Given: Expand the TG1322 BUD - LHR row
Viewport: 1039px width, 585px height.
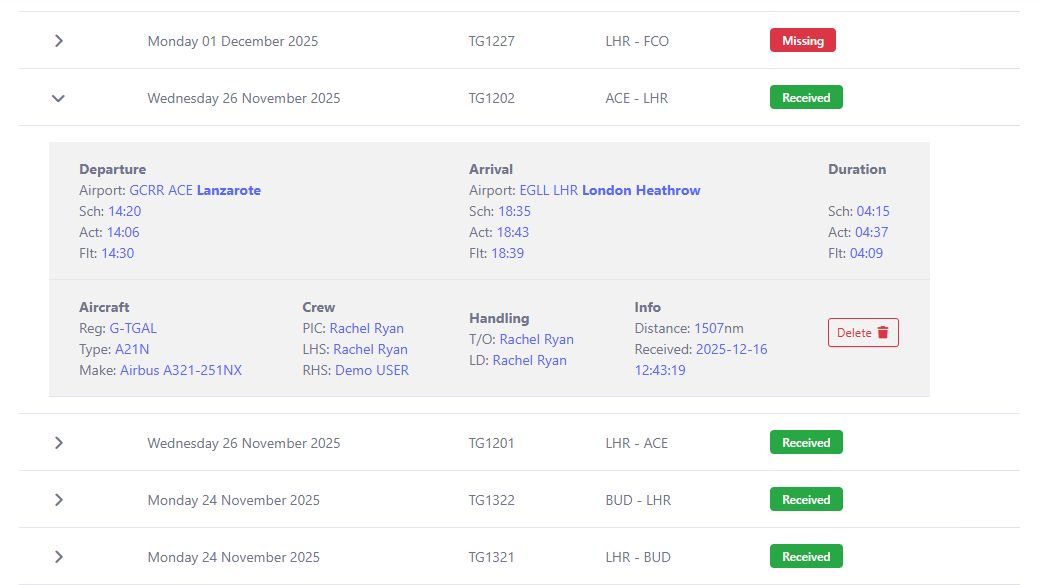Looking at the screenshot, I should pos(58,499).
